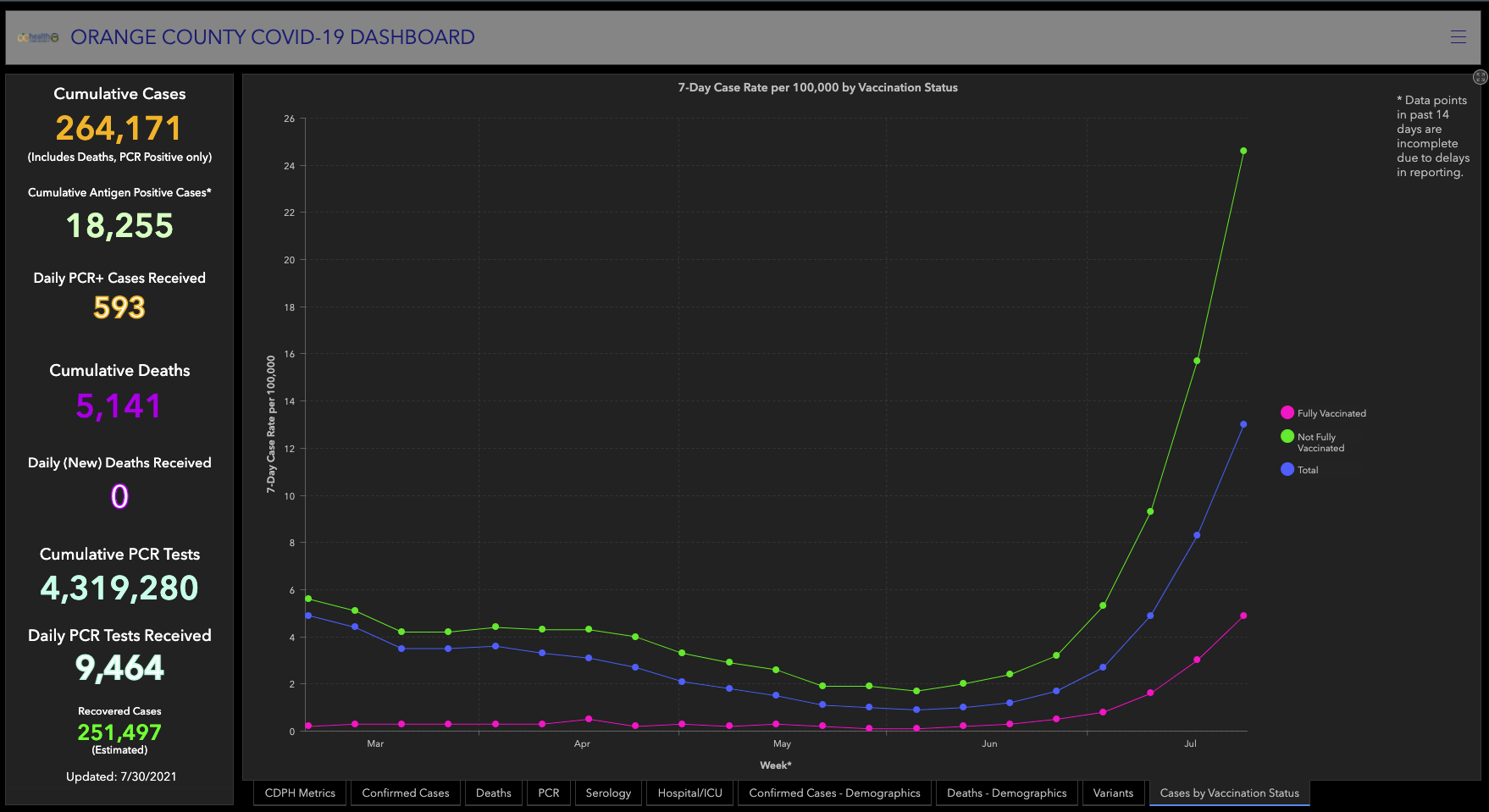This screenshot has width=1489, height=812.
Task: Click the Orange County COVID-19 Dashboard title
Action: click(273, 37)
